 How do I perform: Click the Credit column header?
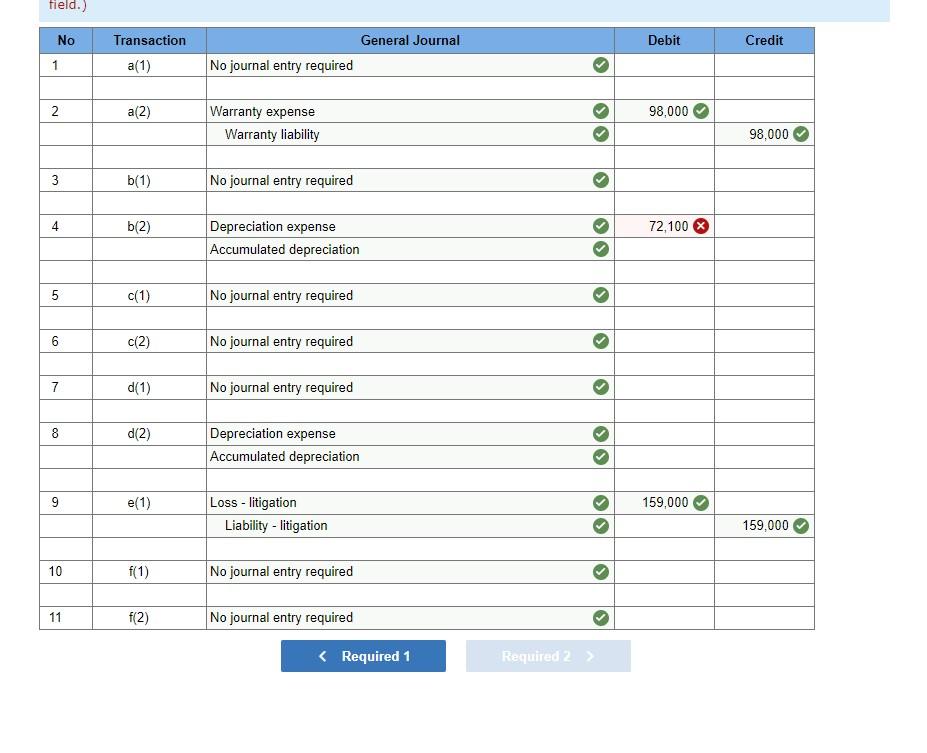point(764,40)
